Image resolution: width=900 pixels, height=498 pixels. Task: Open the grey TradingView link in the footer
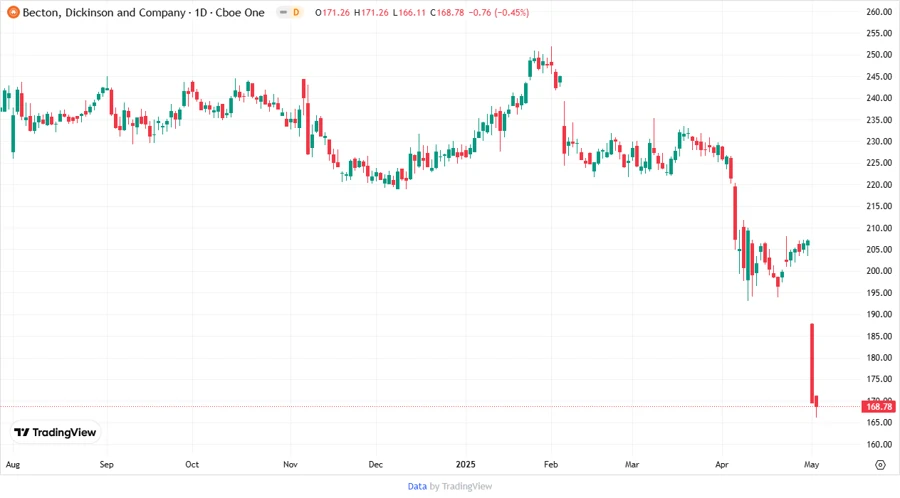tap(467, 486)
